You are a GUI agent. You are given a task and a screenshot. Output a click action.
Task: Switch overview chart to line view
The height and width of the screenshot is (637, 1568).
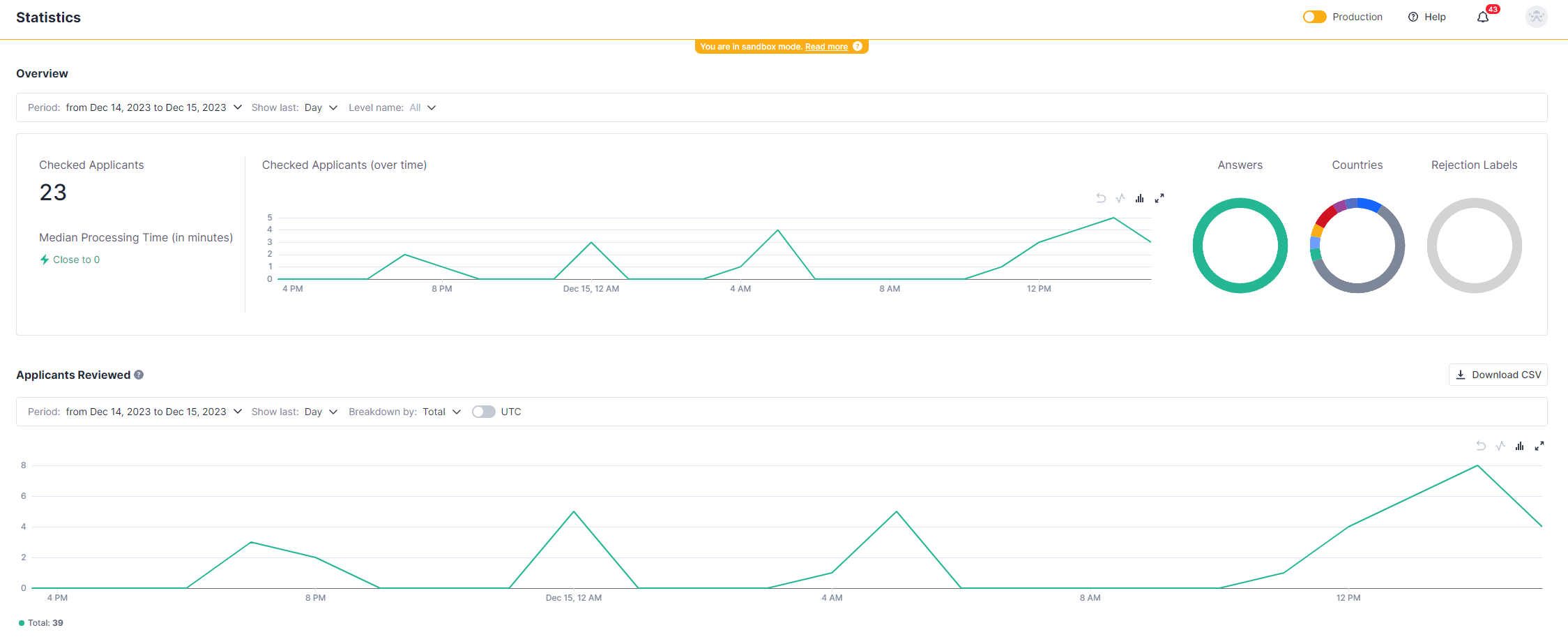pos(1120,199)
